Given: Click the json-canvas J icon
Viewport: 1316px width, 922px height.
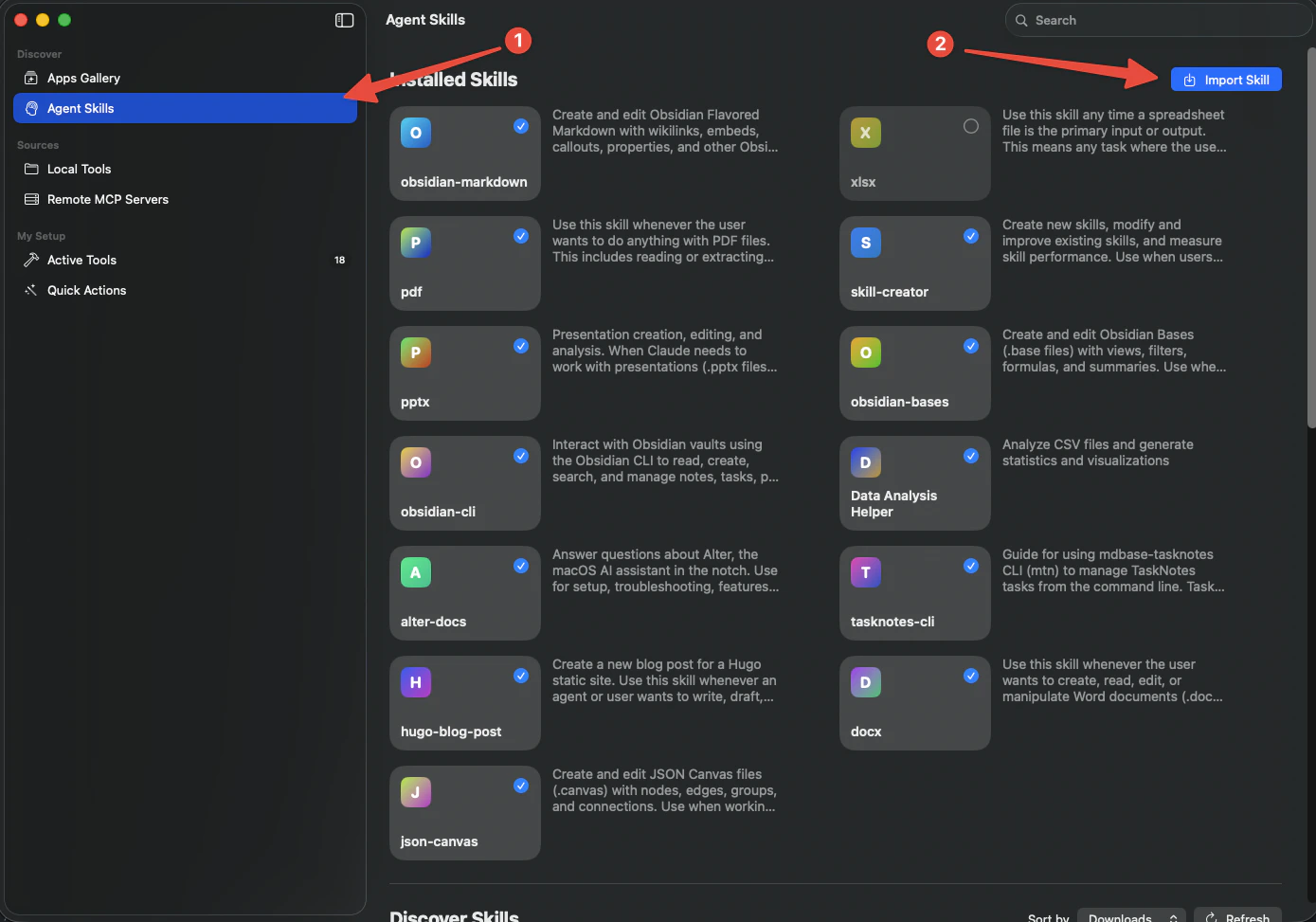Looking at the screenshot, I should (x=416, y=792).
